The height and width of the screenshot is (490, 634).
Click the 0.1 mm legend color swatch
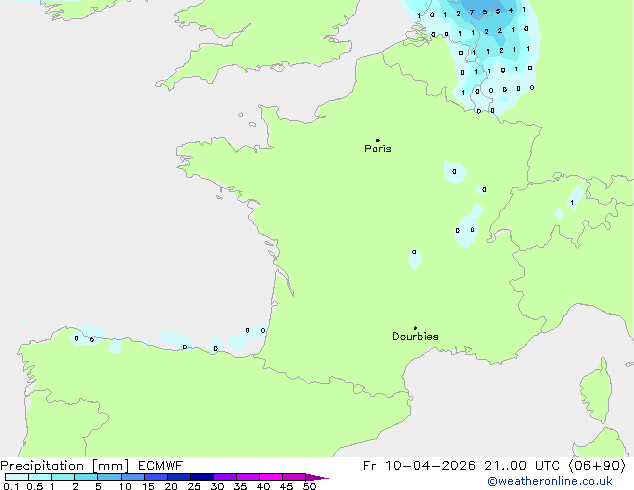[x=17, y=477]
